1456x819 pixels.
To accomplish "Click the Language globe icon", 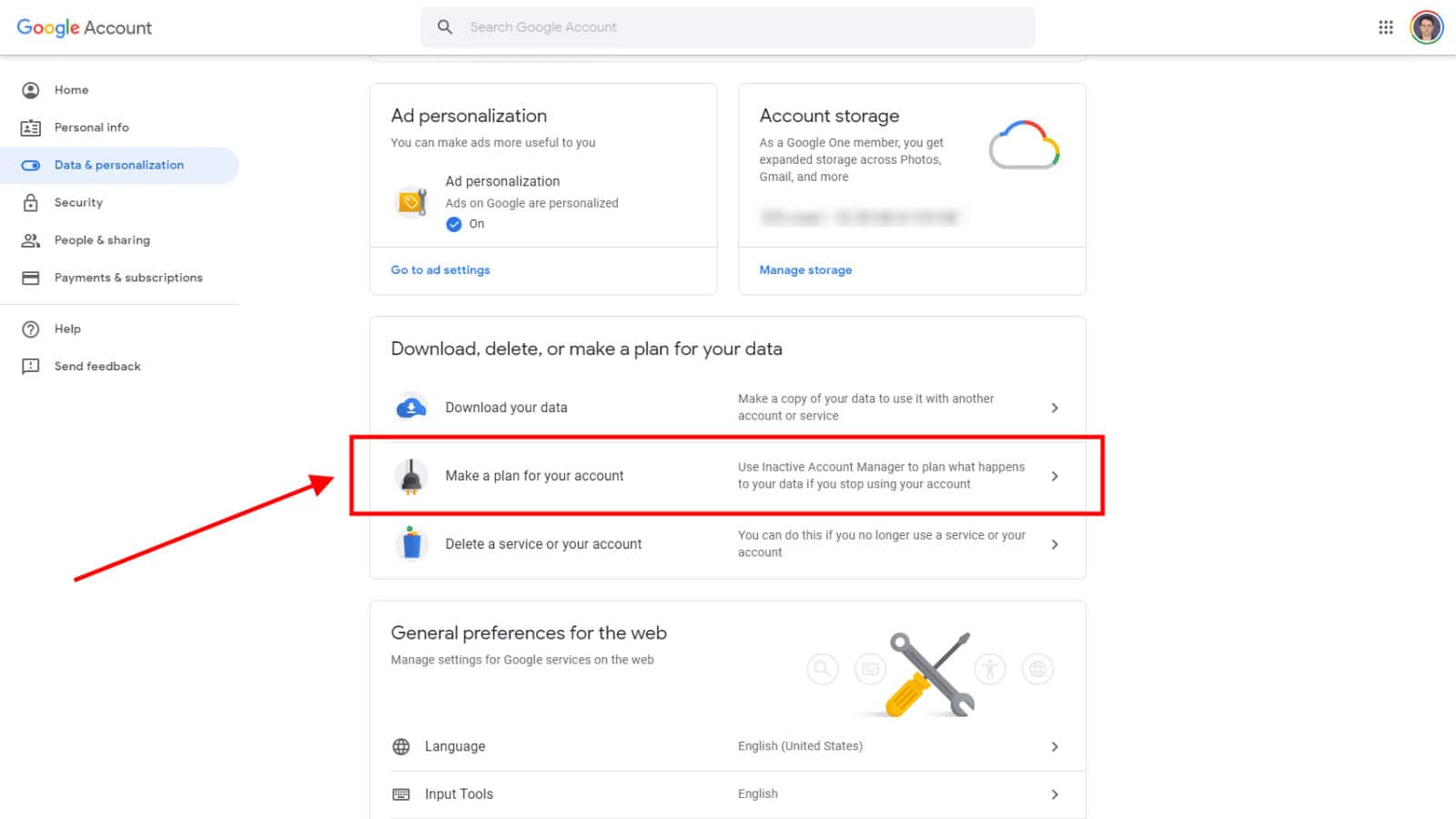I will point(401,746).
